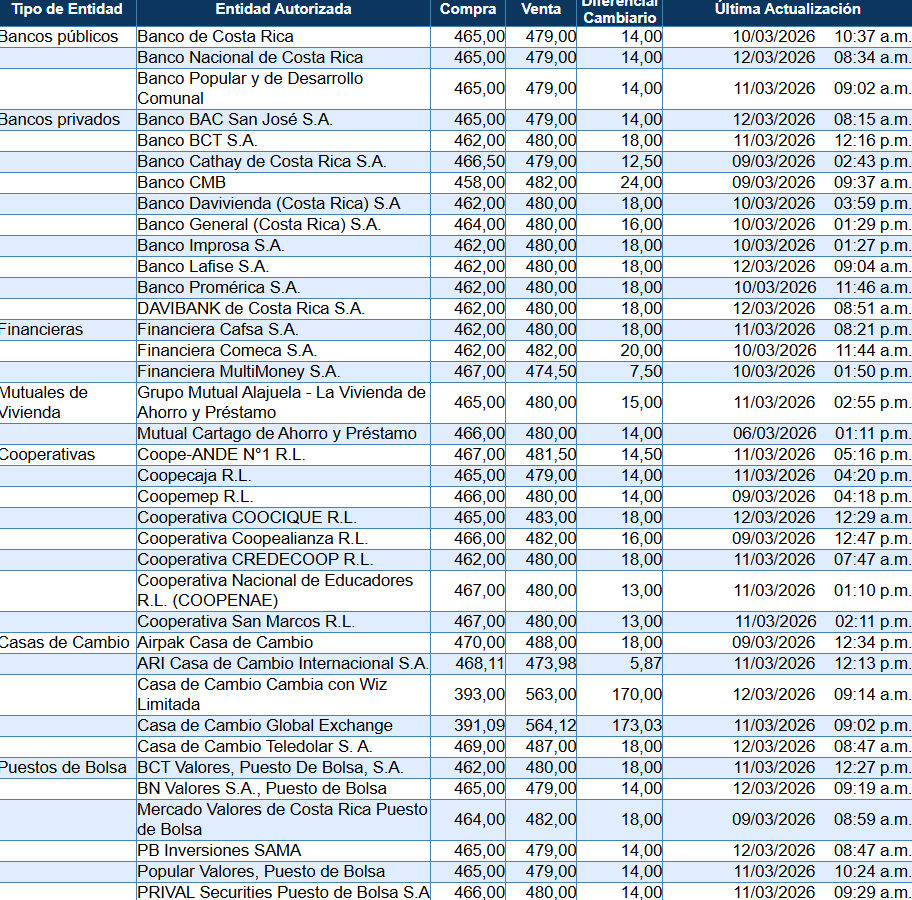Viewport: 912px width, 900px height.
Task: Select Banco CMB entity name
Action: click(x=181, y=183)
